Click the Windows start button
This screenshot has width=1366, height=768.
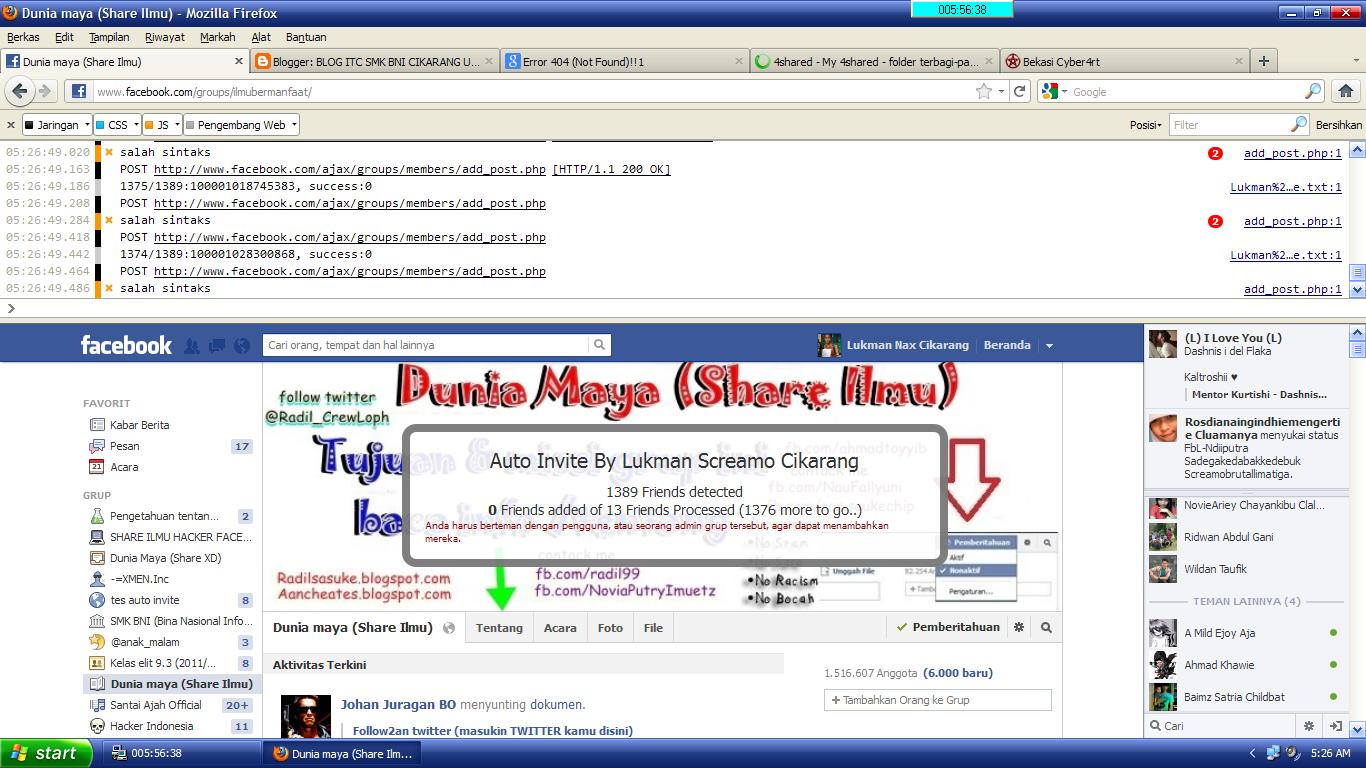coord(46,753)
